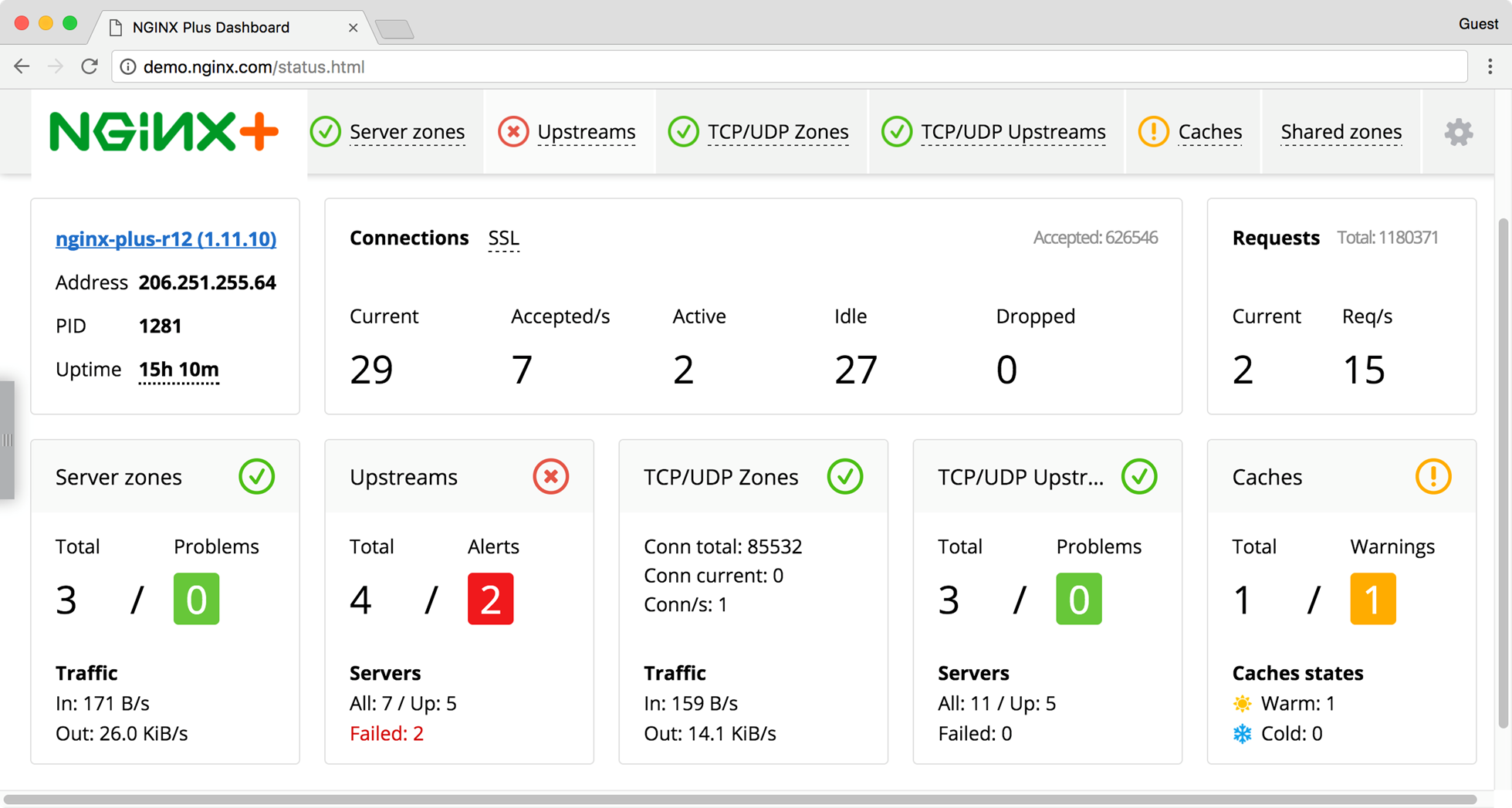The image size is (1512, 808).
Task: Click the TCP/UDP Zones card check icon
Action: tap(845, 476)
